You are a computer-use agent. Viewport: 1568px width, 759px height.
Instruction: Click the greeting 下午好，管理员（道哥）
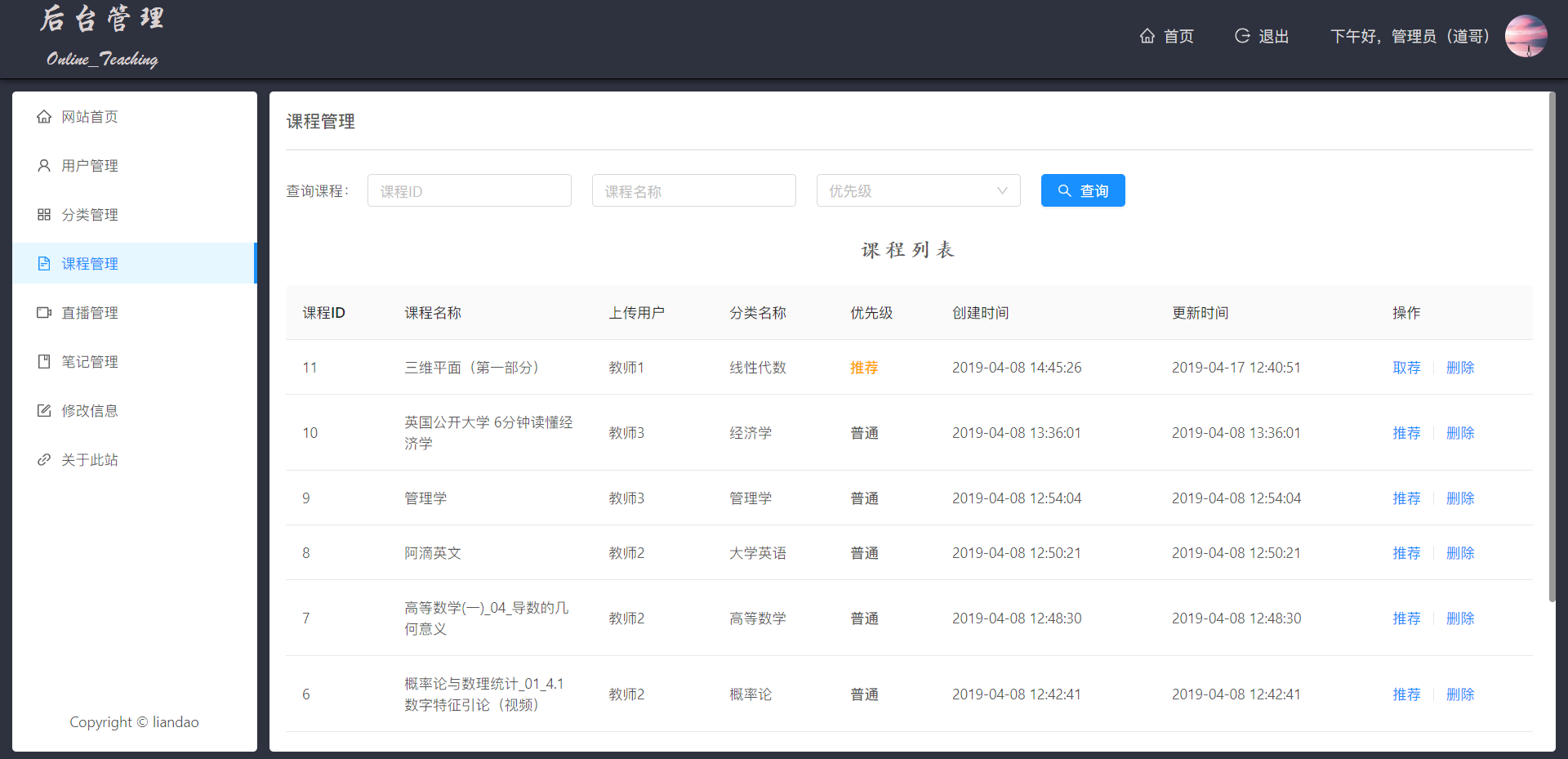[1410, 36]
